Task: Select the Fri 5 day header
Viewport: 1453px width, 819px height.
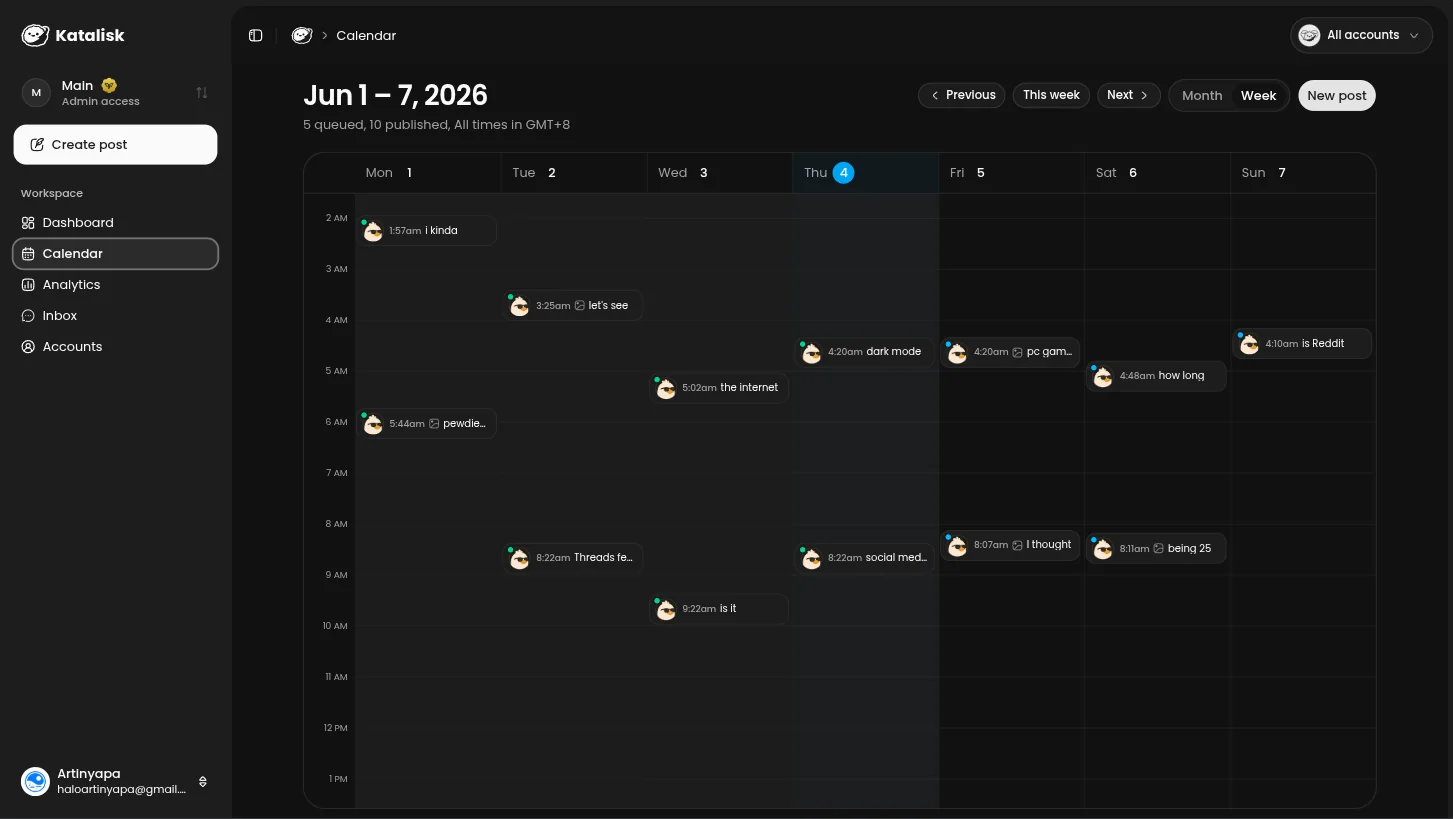Action: [1012, 173]
